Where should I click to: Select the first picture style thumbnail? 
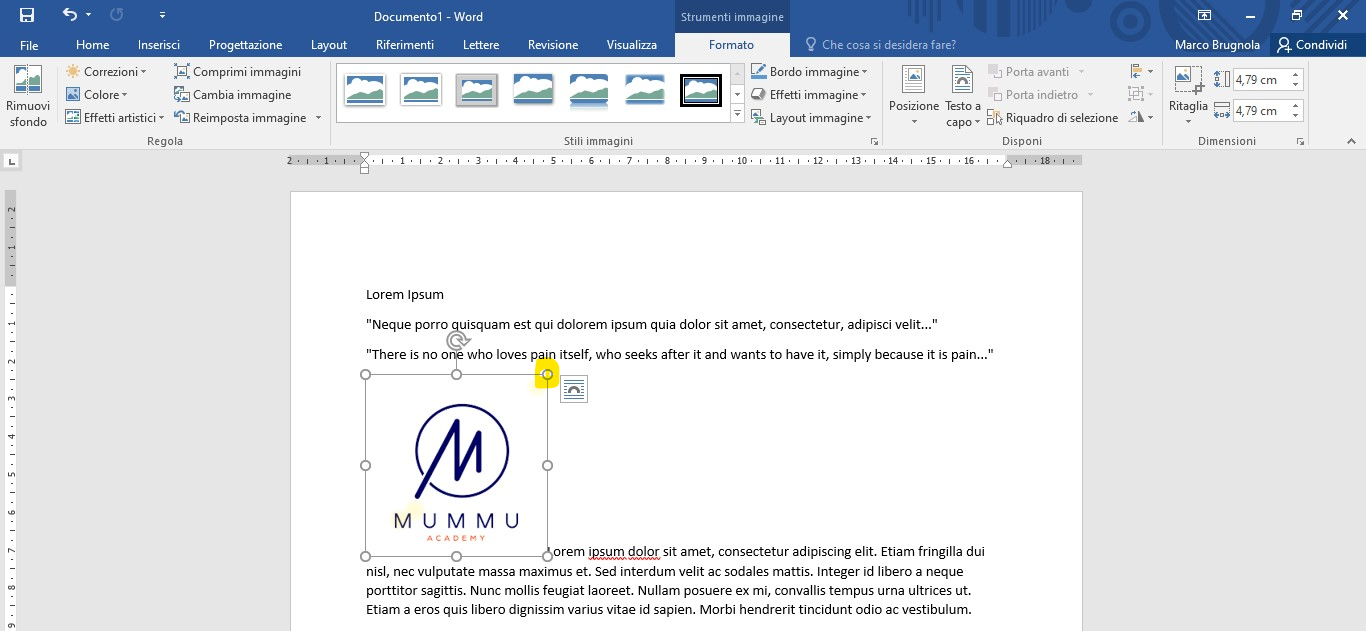364,89
